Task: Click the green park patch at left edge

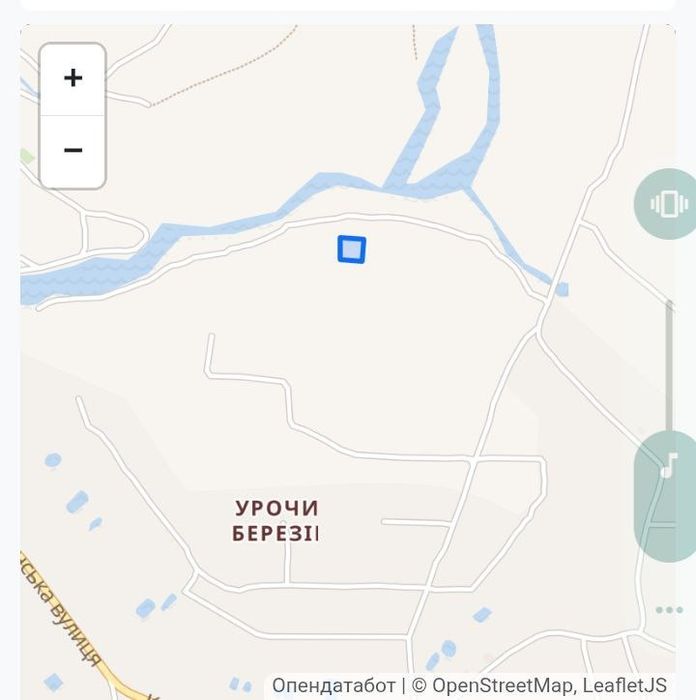Action: pyautogui.click(x=26, y=156)
